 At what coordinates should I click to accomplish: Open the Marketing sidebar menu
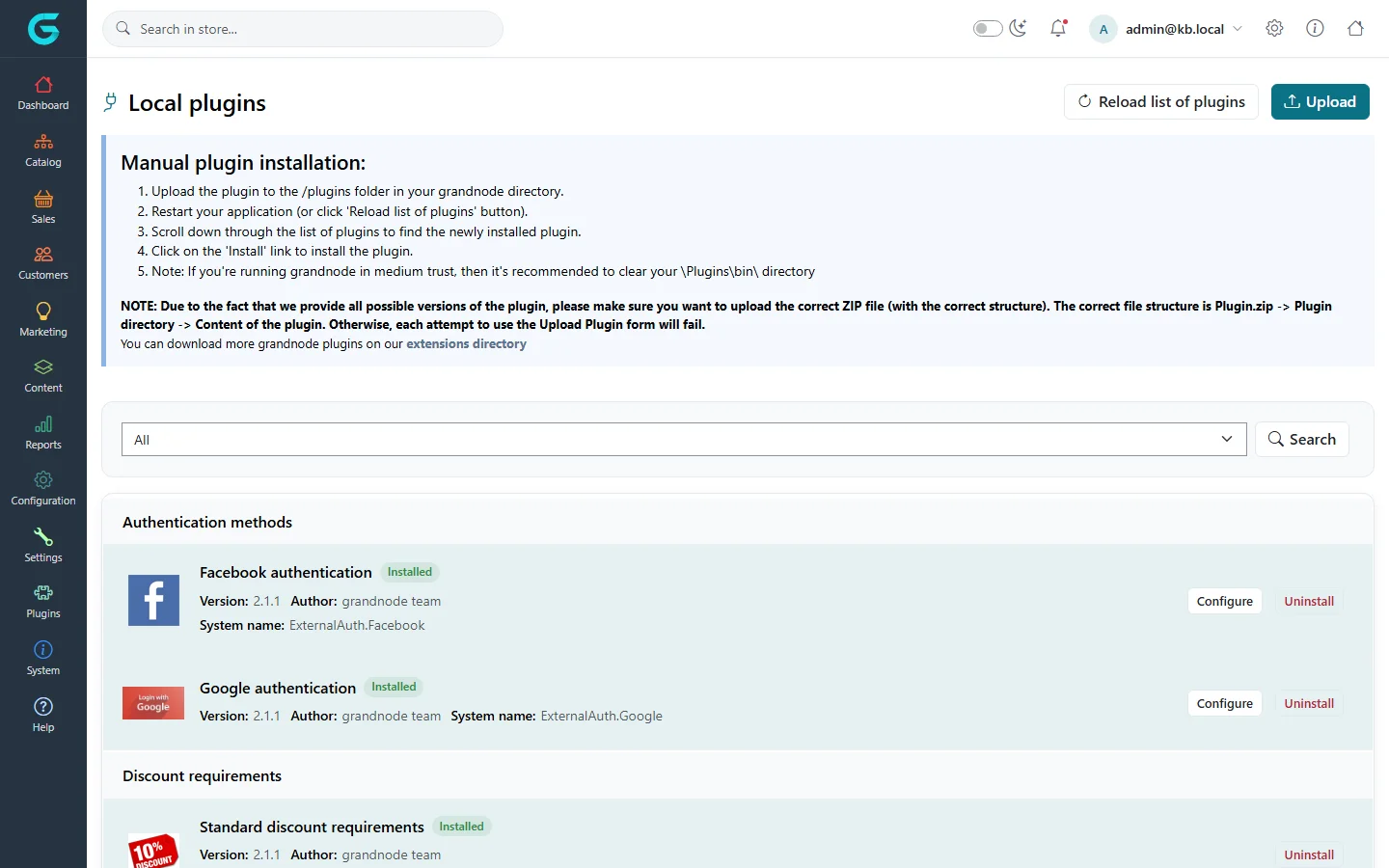tap(43, 320)
